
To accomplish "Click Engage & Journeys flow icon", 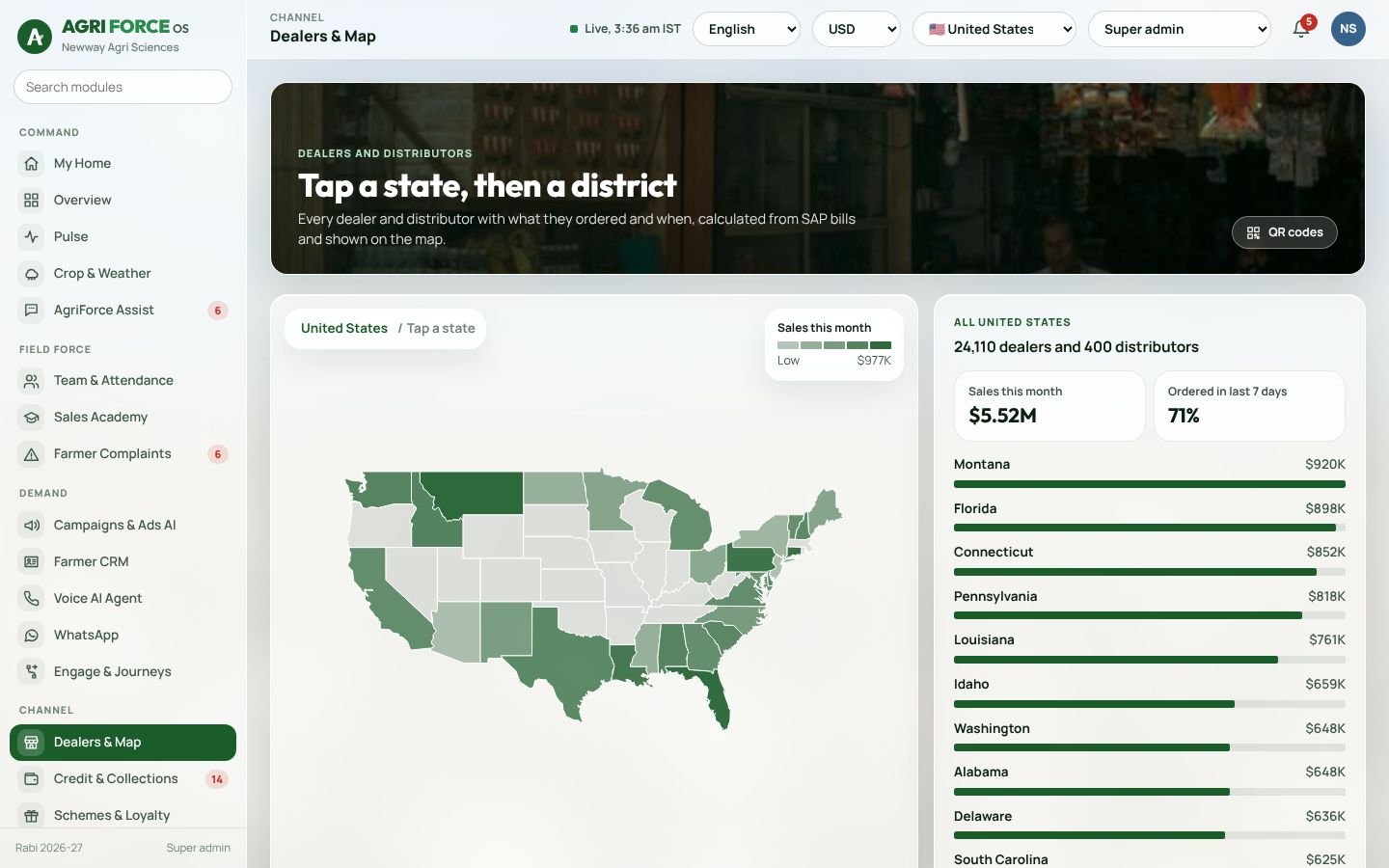I will click(32, 672).
